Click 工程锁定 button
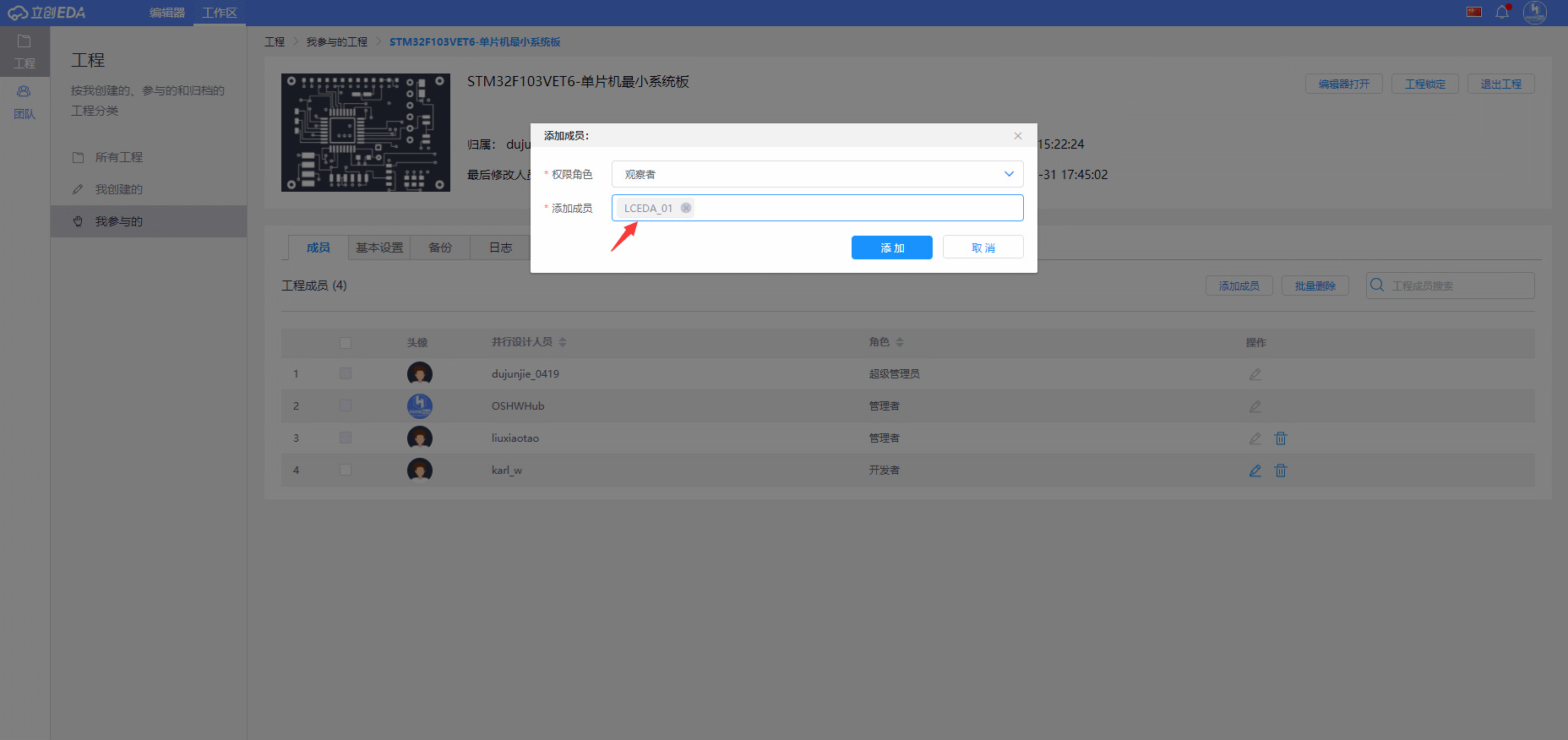Viewport: 1568px width, 740px height. pyautogui.click(x=1425, y=84)
